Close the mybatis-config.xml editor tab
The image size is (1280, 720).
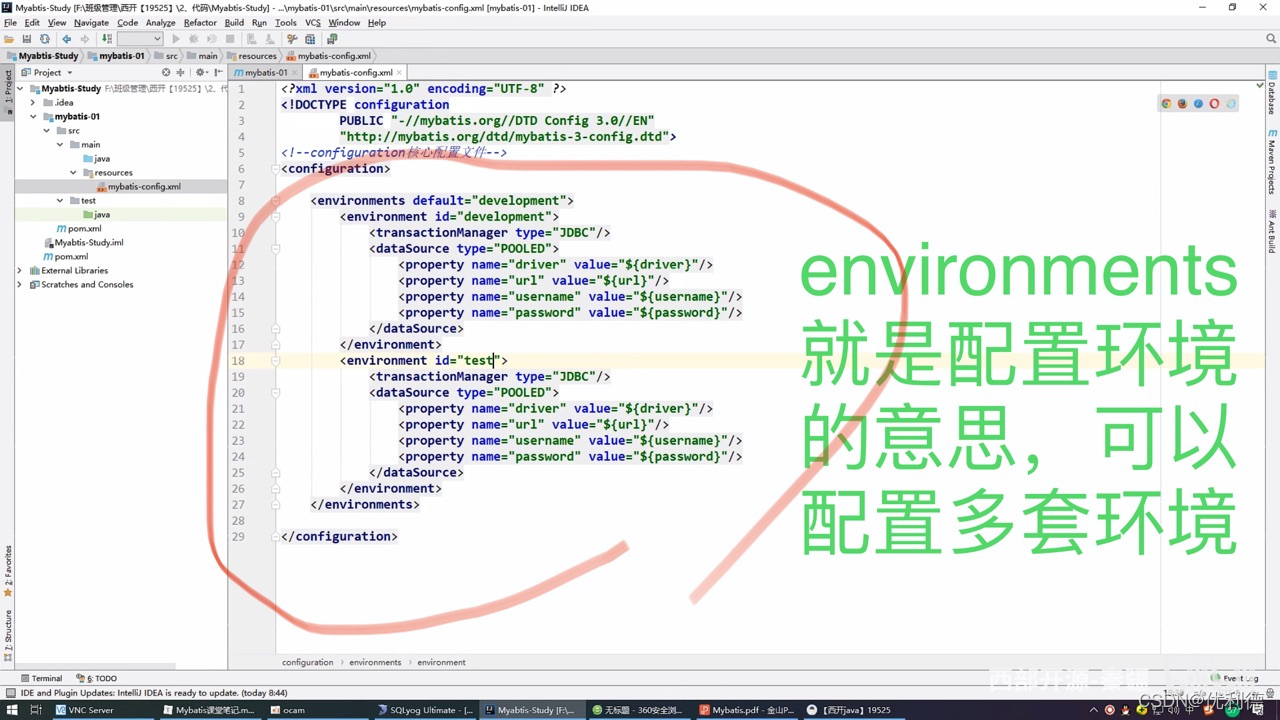(x=400, y=72)
